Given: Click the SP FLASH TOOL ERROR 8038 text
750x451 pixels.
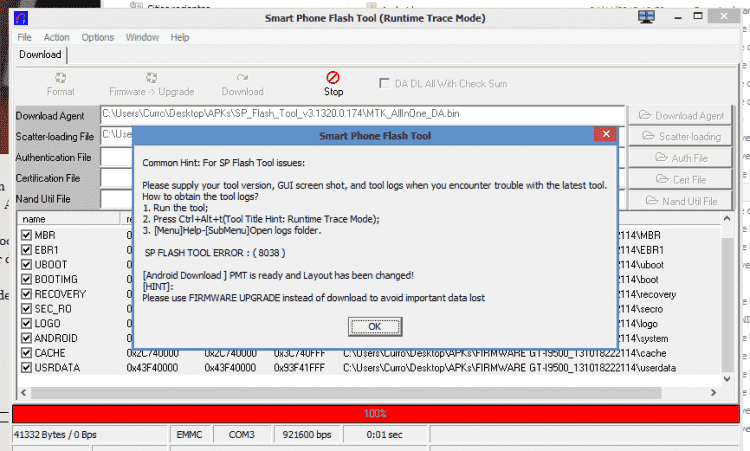Looking at the screenshot, I should (215, 253).
